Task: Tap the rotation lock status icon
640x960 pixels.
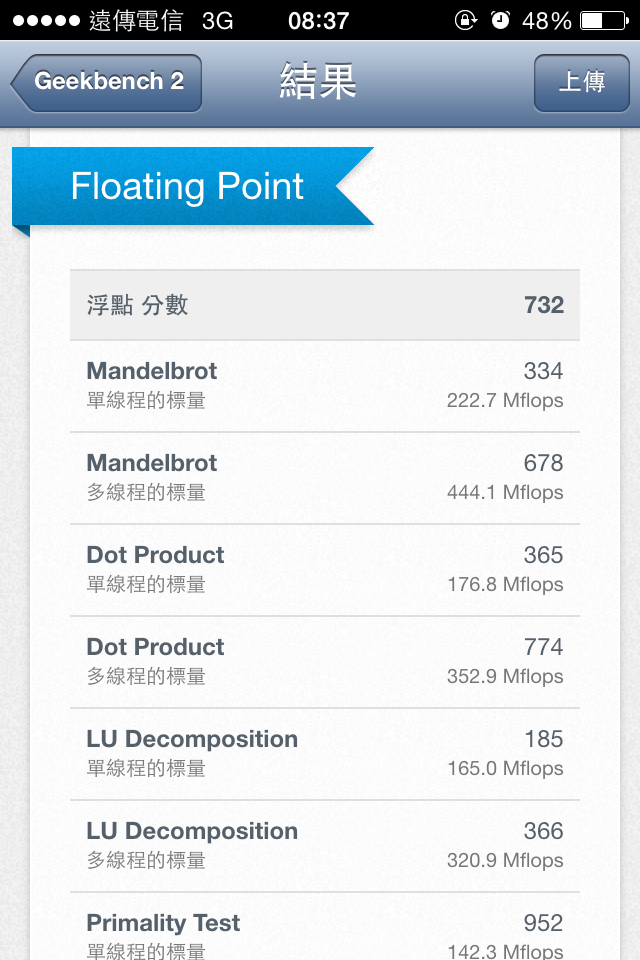Action: point(466,20)
